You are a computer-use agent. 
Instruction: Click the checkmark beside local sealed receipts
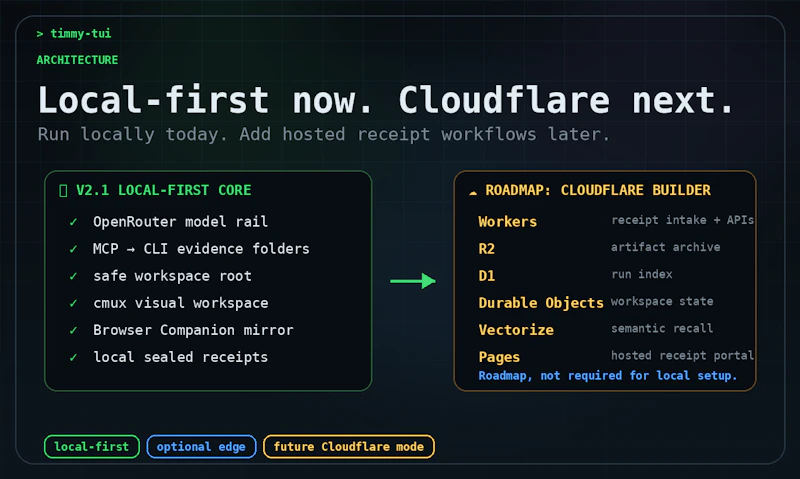tap(73, 357)
